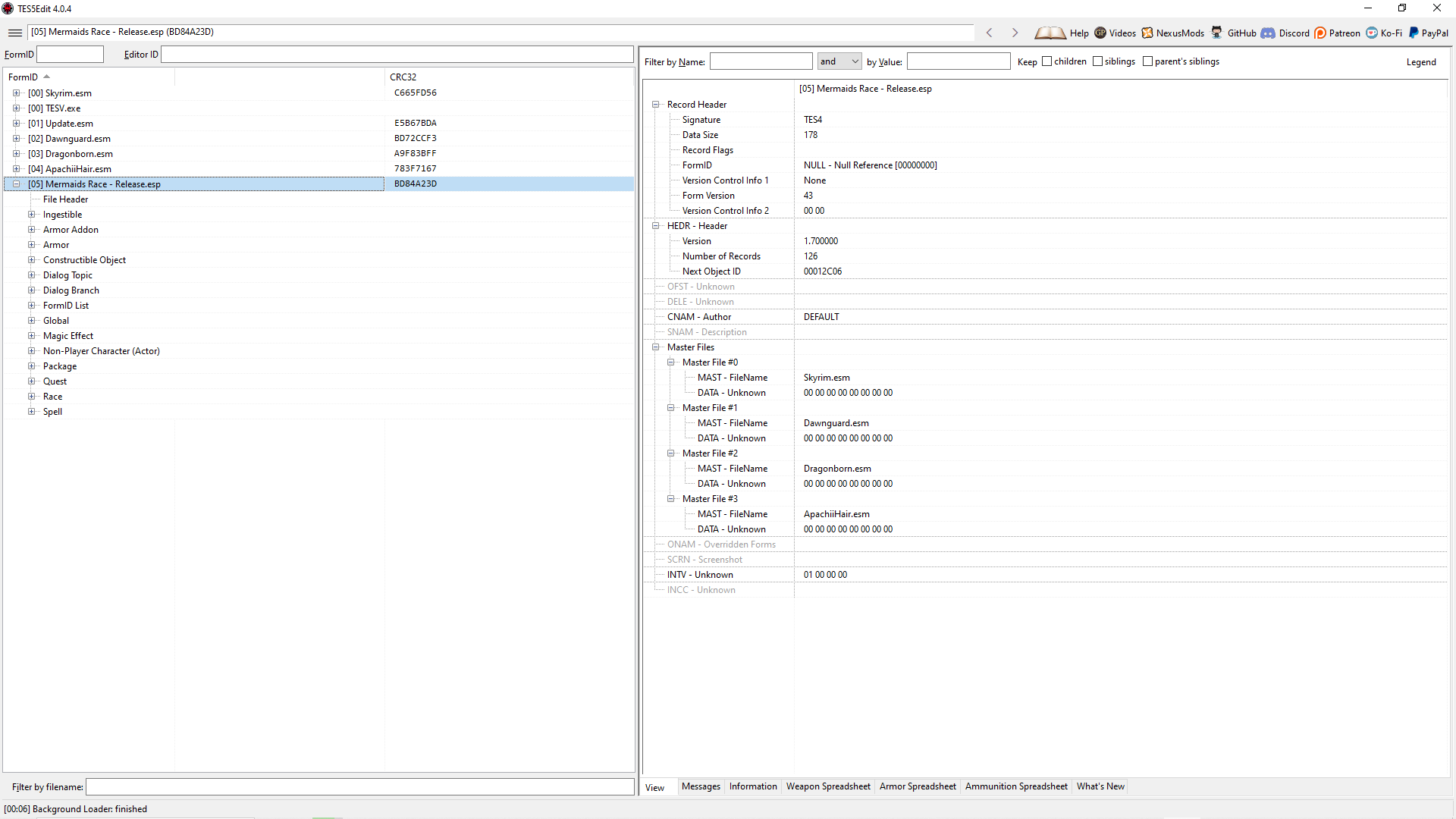Sort by the CRC32 column header

pos(508,77)
